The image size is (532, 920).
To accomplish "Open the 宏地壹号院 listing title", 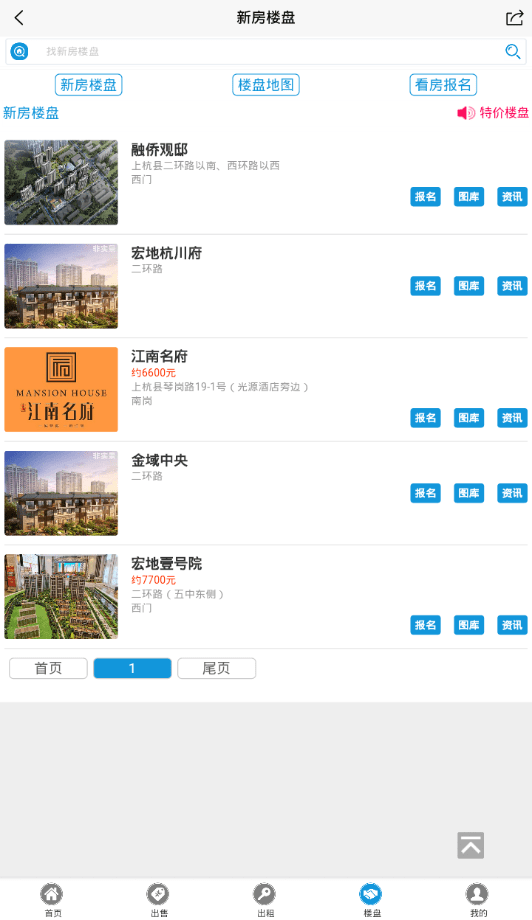I will 166,563.
